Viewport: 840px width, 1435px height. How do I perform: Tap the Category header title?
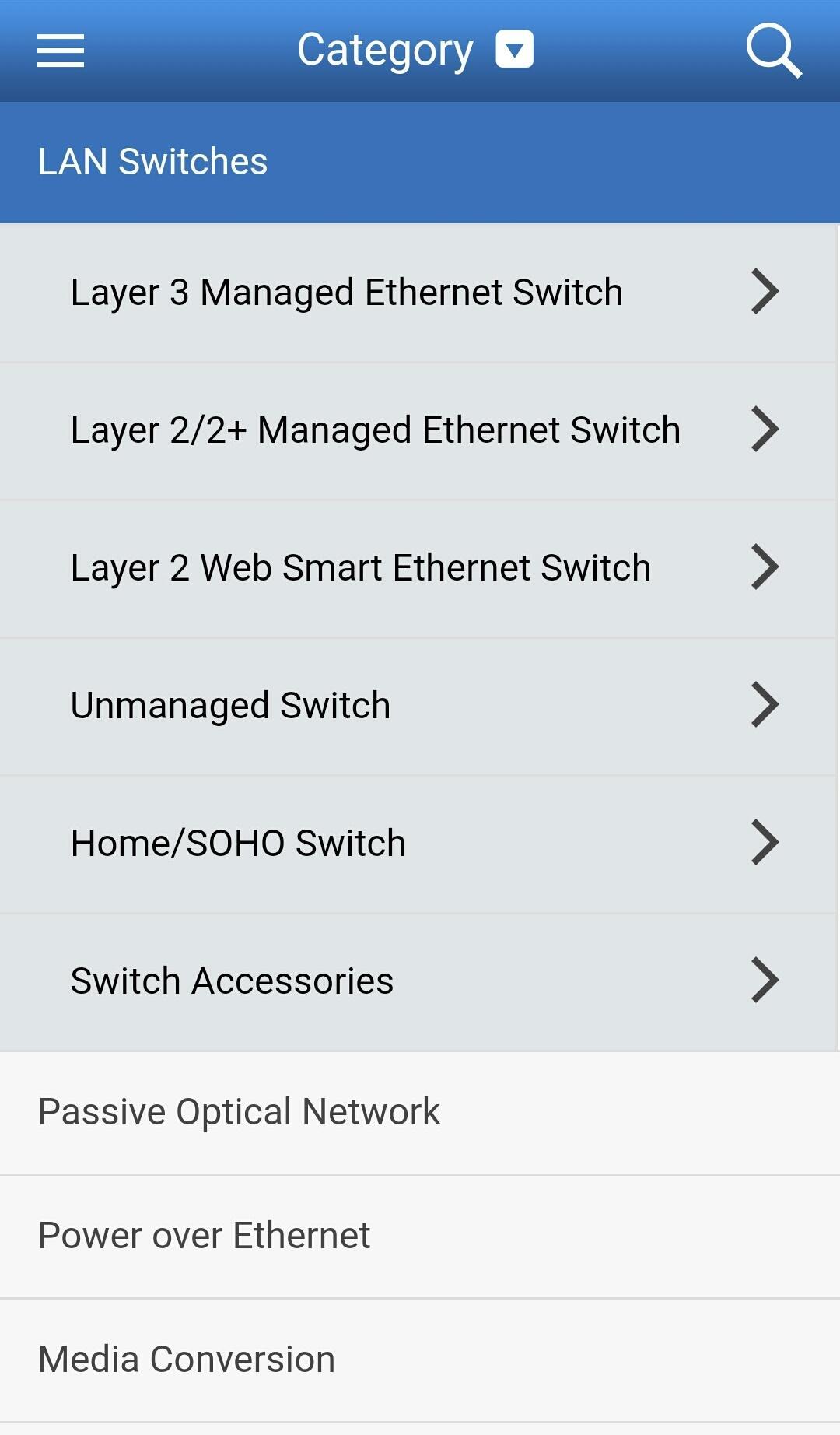coord(385,51)
